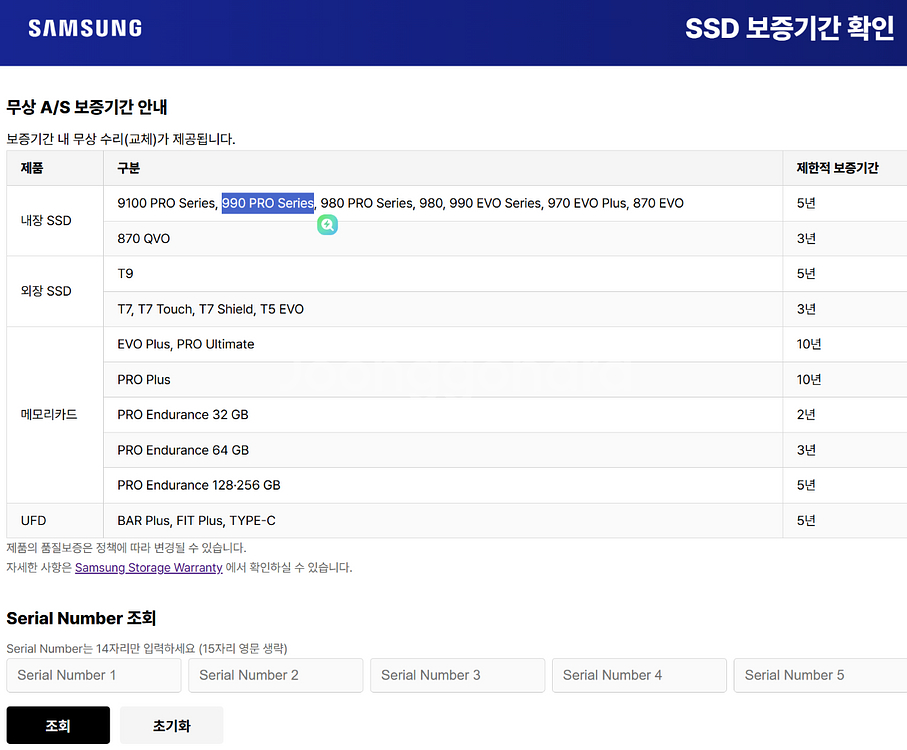This screenshot has width=907, height=750.
Task: Open the Samsung Storage Warranty link
Action: pyautogui.click(x=148, y=567)
